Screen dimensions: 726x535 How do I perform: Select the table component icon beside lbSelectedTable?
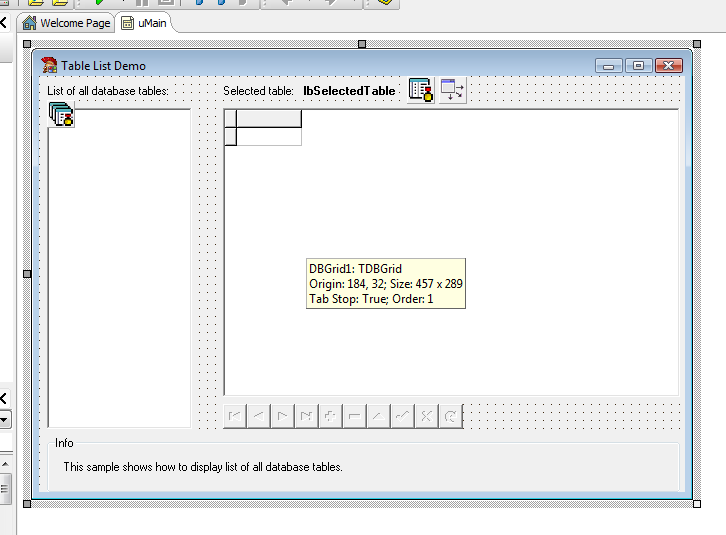[421, 91]
